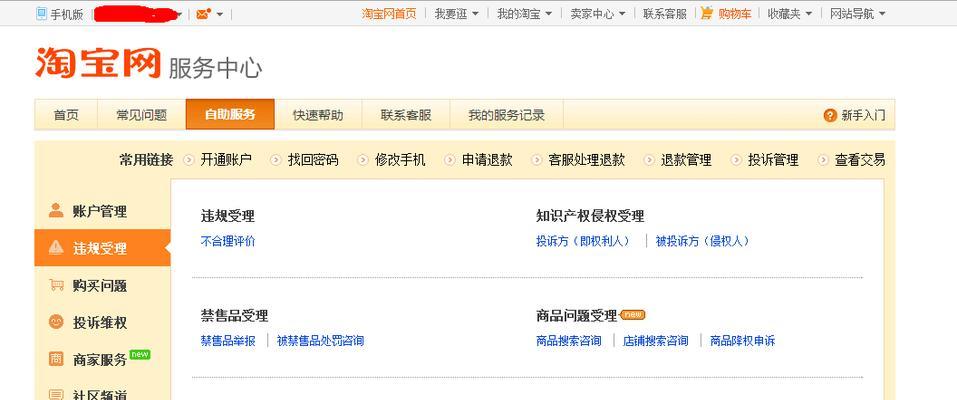The width and height of the screenshot is (957, 400).
Task: Open the 卖家中心 dropdown
Action: (598, 13)
